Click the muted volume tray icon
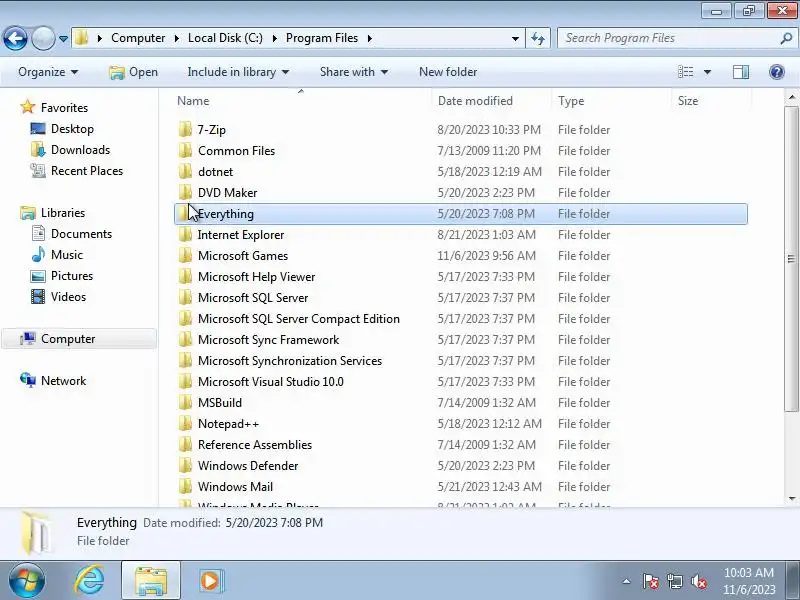This screenshot has width=800, height=600. (698, 581)
